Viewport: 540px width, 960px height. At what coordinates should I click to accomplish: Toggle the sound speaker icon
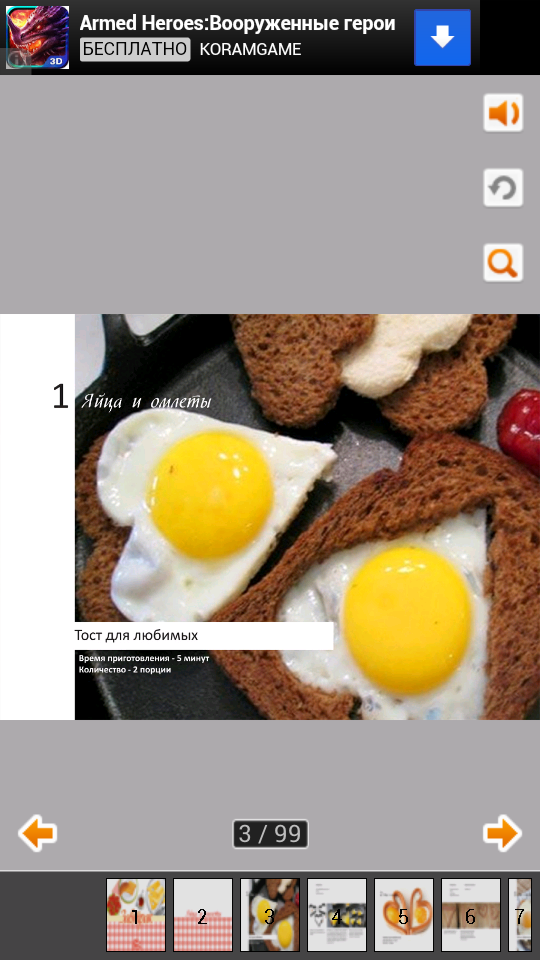(x=503, y=113)
